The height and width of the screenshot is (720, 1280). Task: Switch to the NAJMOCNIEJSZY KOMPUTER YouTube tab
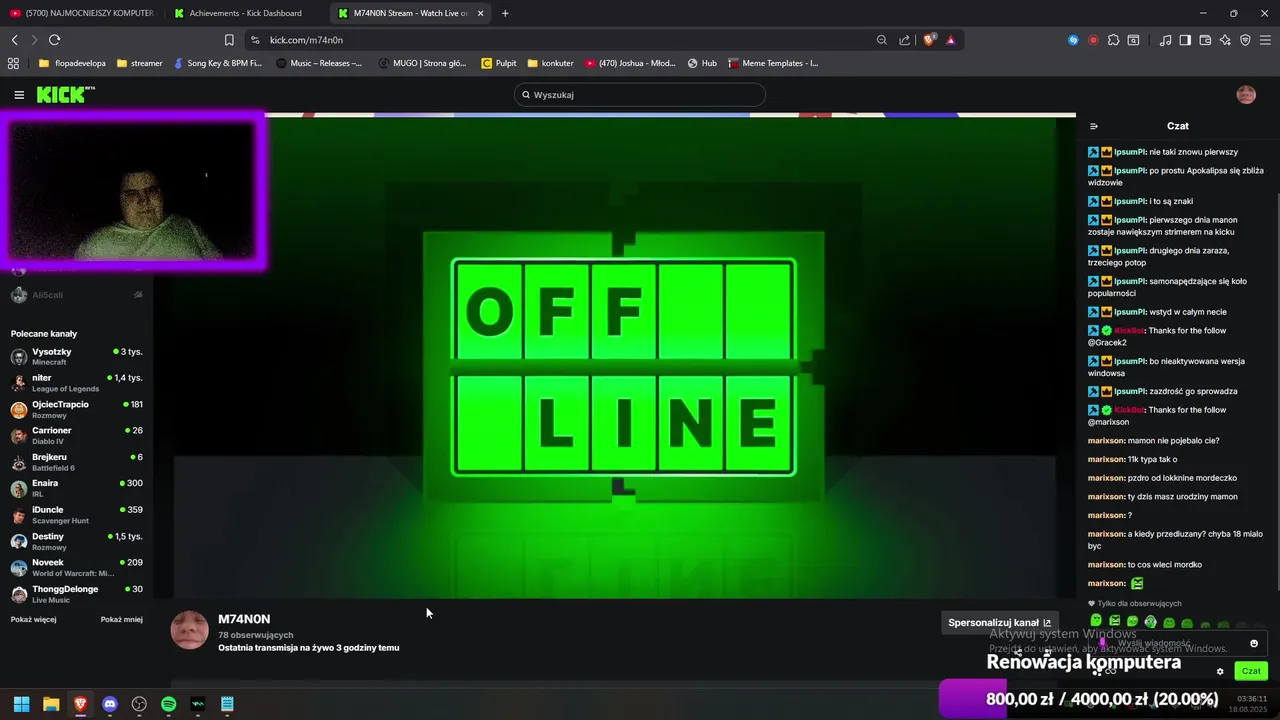tap(82, 13)
